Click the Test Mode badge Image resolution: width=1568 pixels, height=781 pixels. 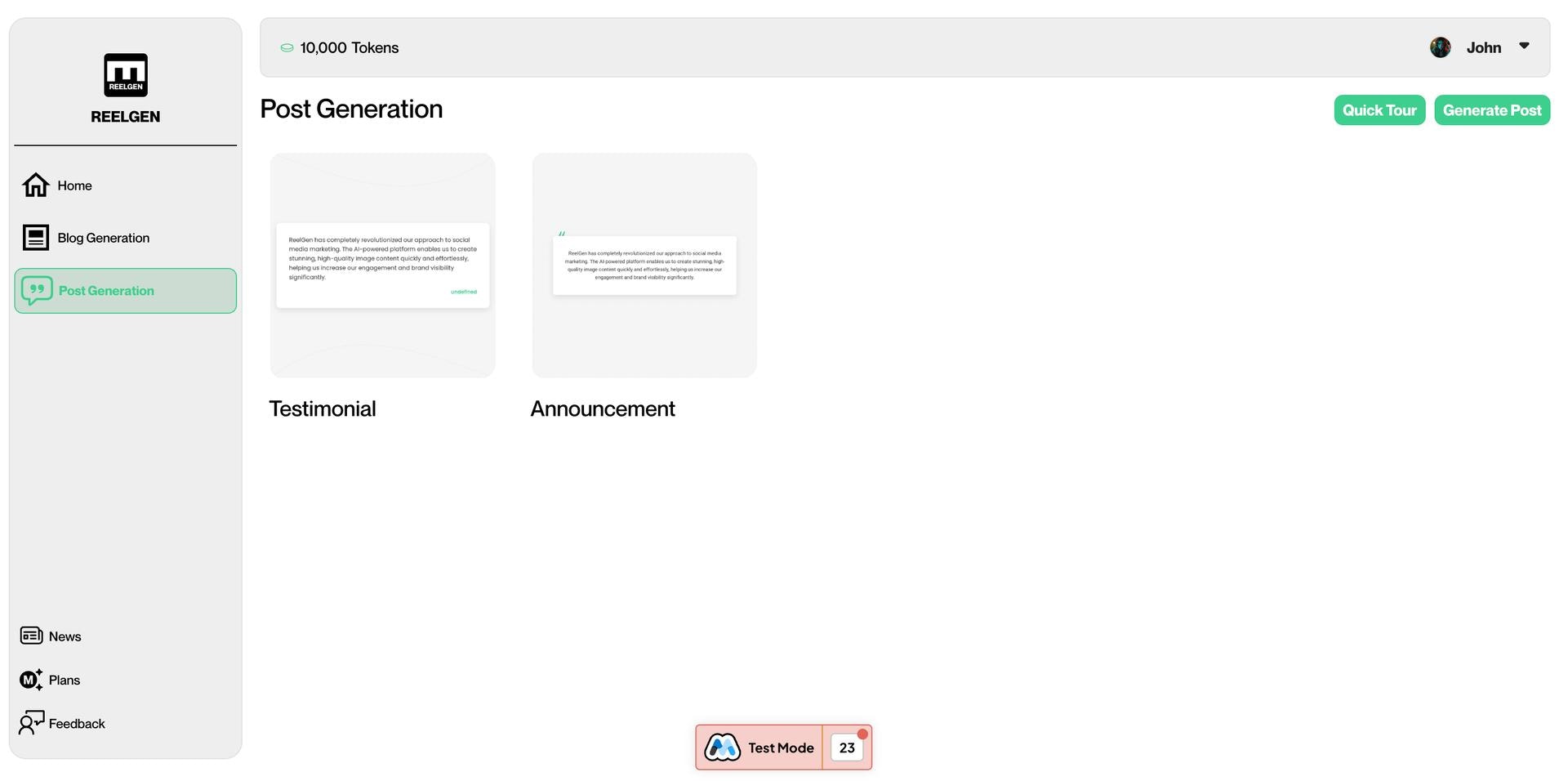759,748
